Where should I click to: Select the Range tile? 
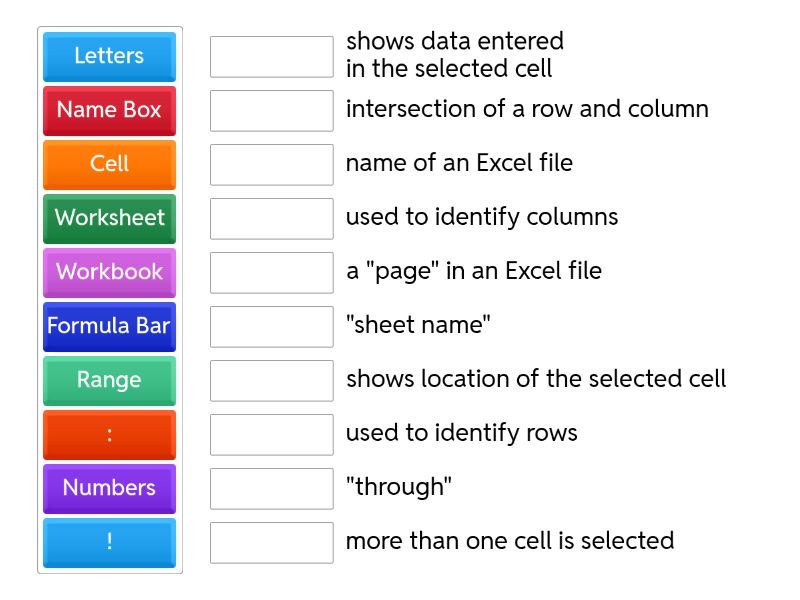[109, 380]
